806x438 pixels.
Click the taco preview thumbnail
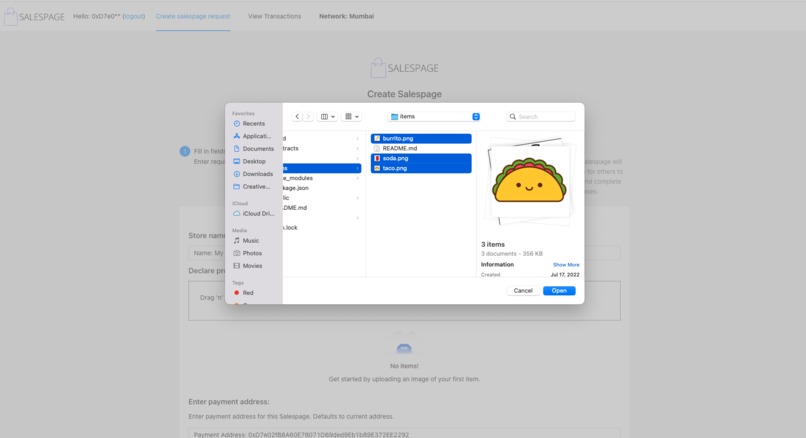[529, 181]
